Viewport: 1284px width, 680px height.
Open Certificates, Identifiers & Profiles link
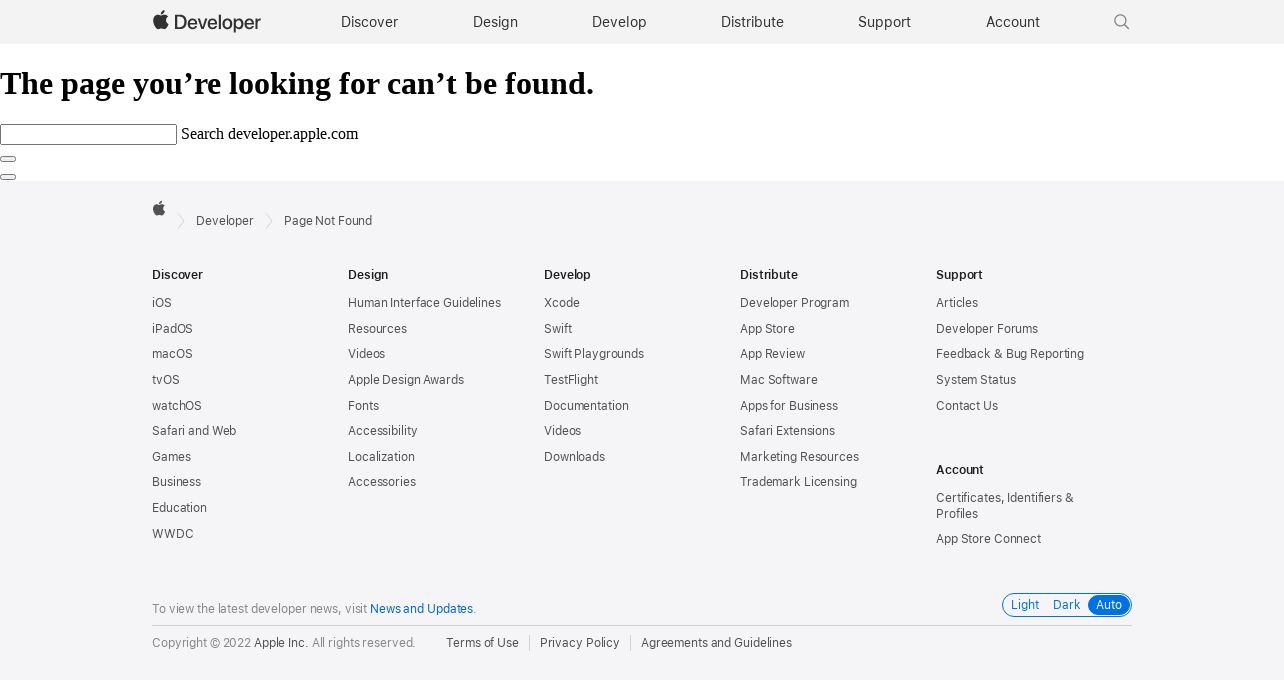click(x=1005, y=506)
